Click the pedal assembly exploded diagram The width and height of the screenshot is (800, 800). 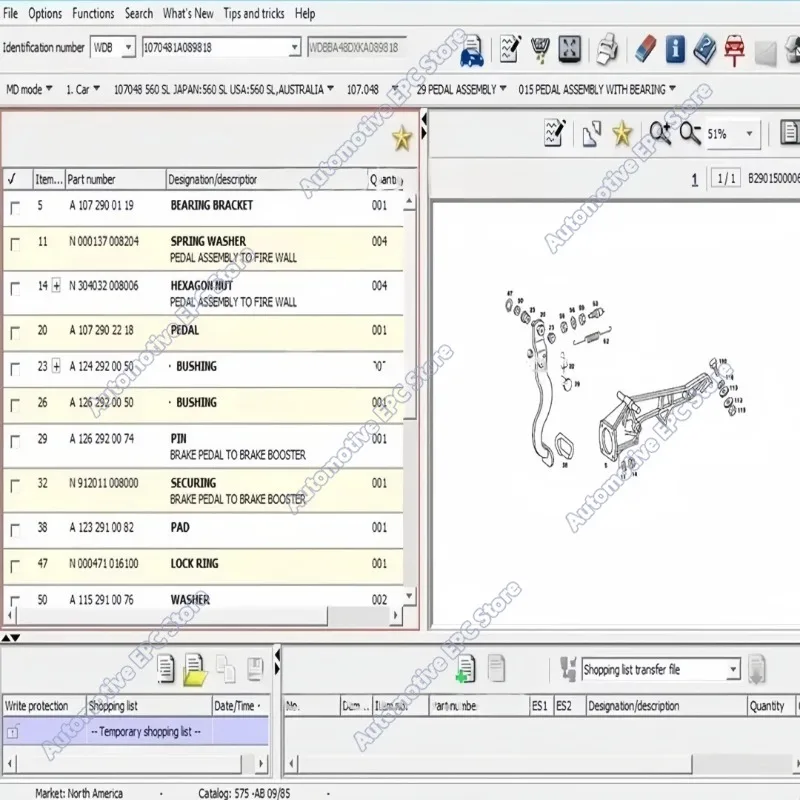[625, 386]
